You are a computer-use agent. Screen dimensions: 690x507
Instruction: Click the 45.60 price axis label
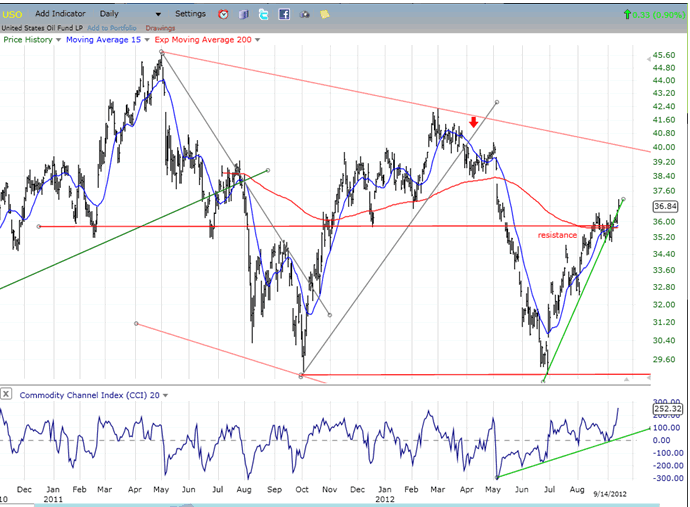pyautogui.click(x=664, y=55)
